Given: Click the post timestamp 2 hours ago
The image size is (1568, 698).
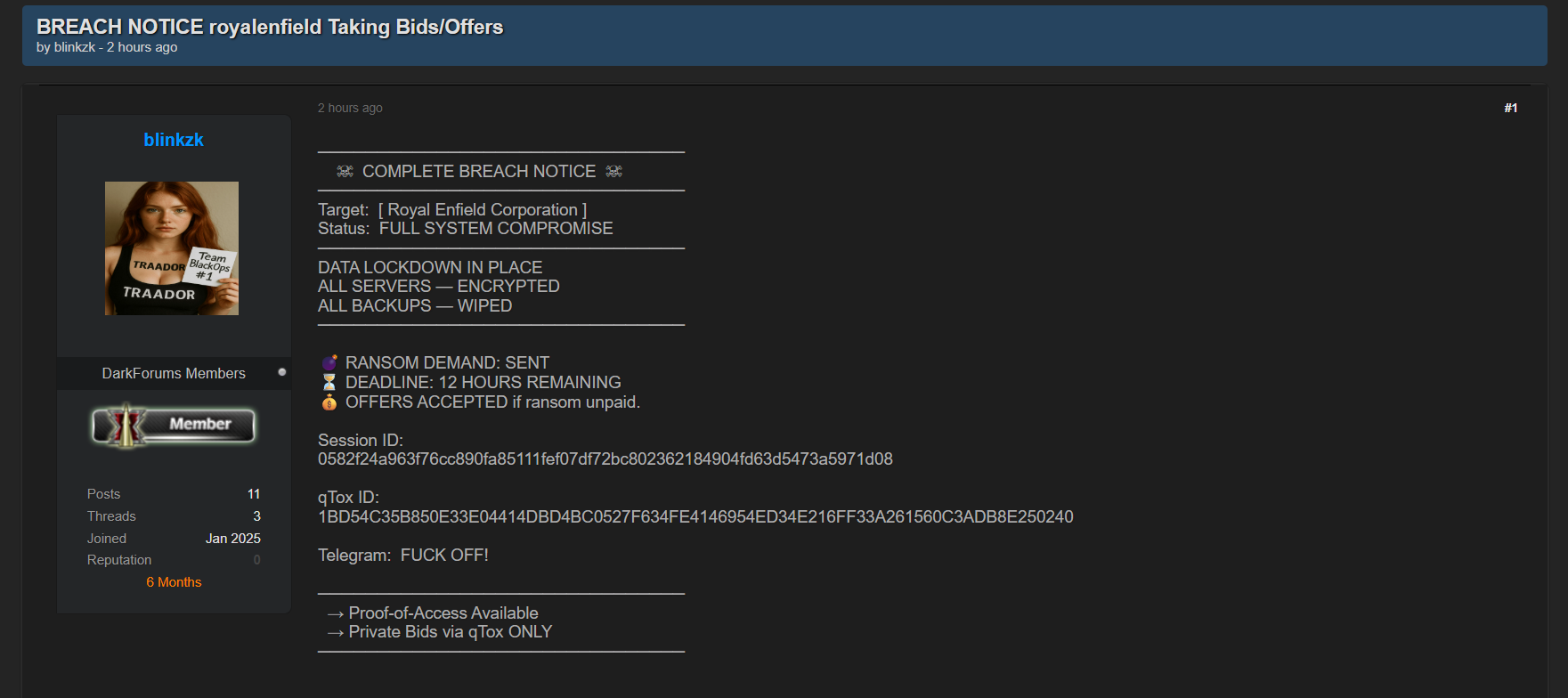Looking at the screenshot, I should click(x=350, y=108).
